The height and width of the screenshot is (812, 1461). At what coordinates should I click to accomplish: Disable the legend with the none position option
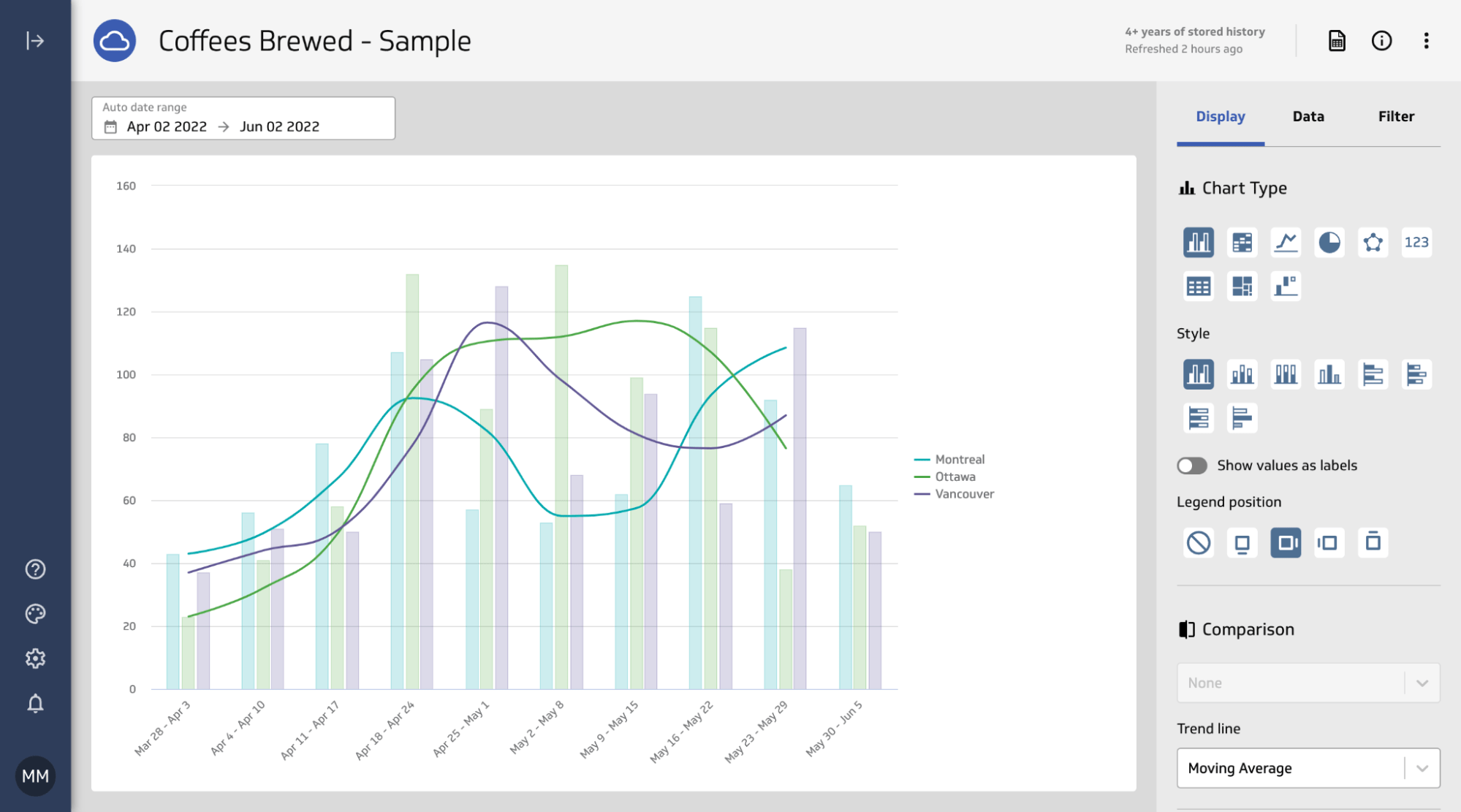coord(1198,542)
